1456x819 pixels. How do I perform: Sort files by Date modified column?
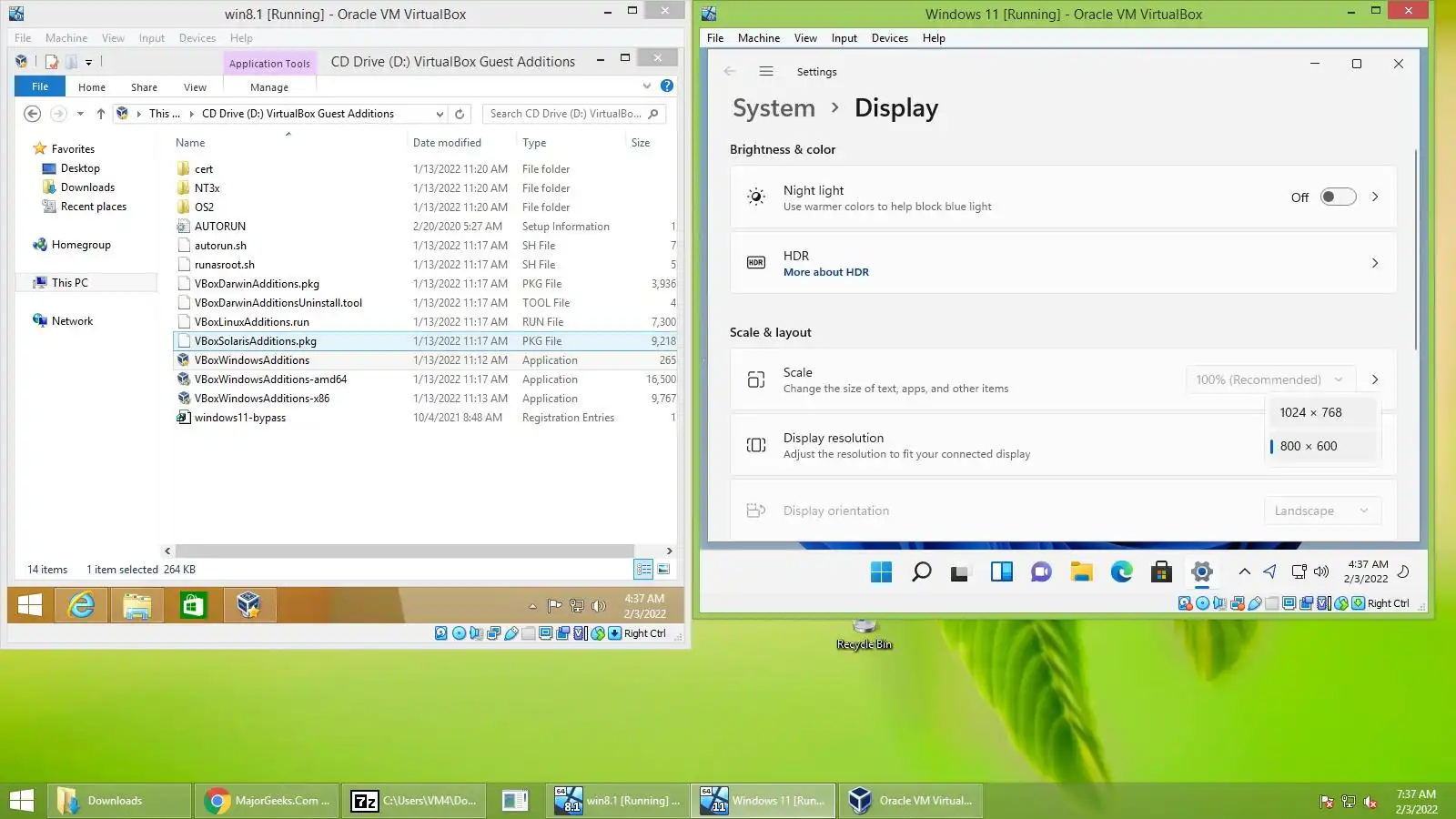[x=447, y=143]
